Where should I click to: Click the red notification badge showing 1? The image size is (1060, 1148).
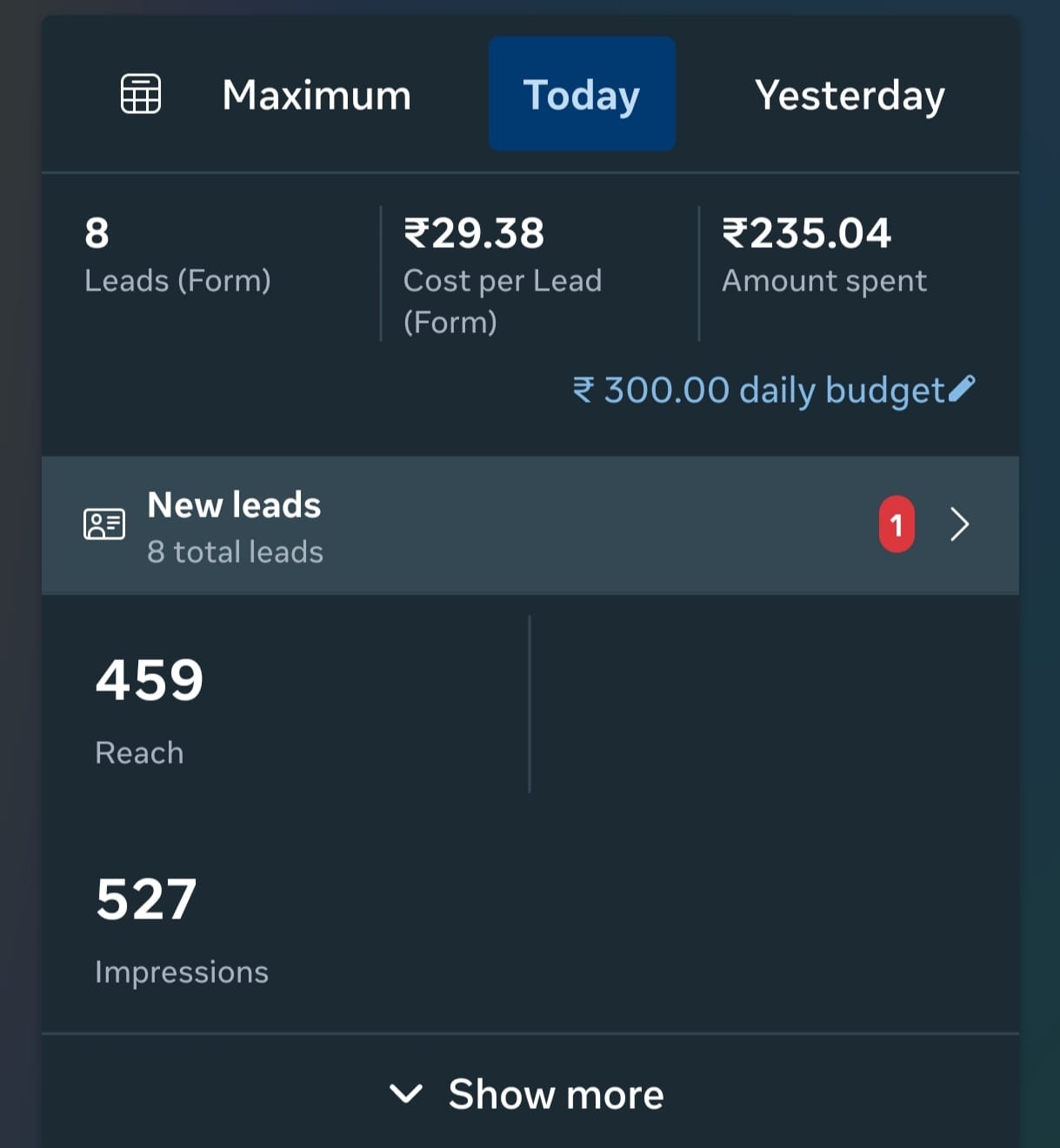click(x=897, y=524)
